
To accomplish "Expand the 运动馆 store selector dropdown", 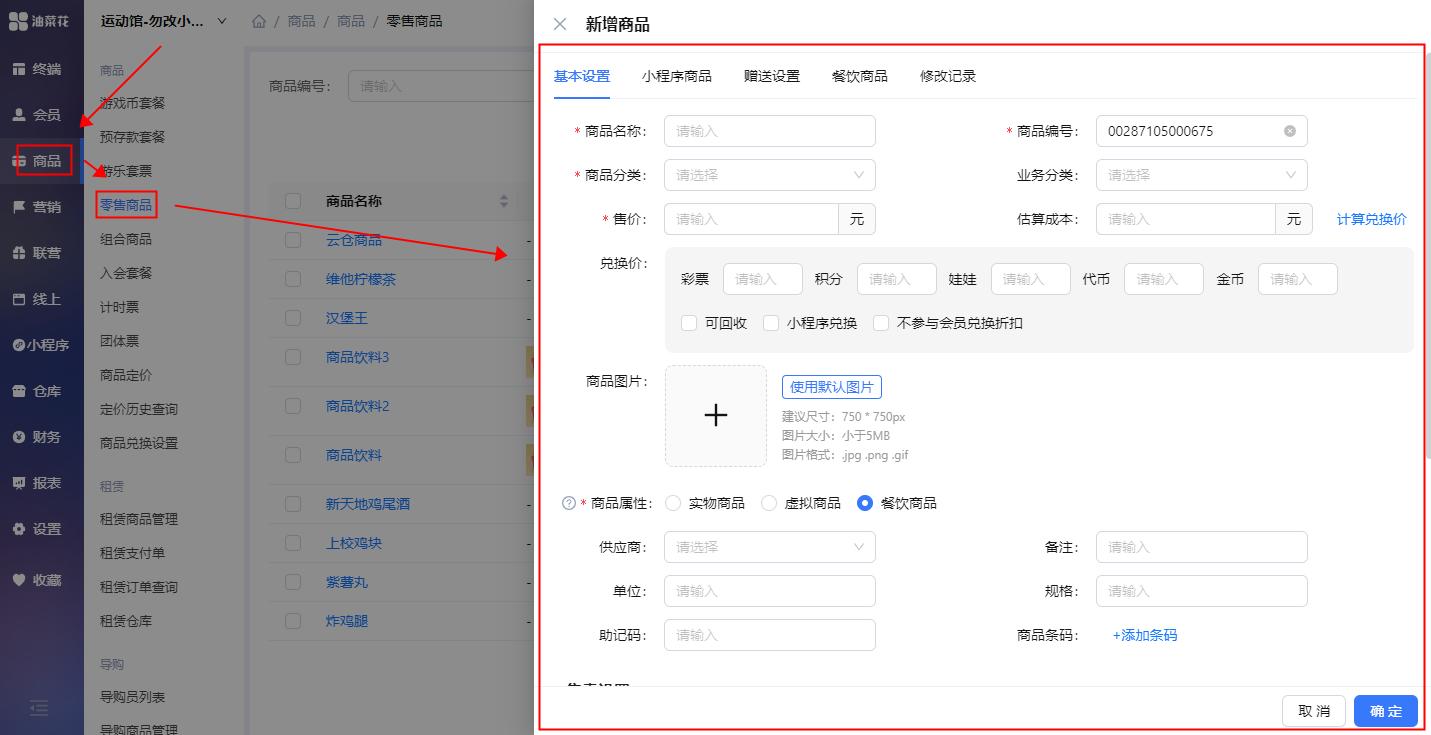I will [x=164, y=21].
